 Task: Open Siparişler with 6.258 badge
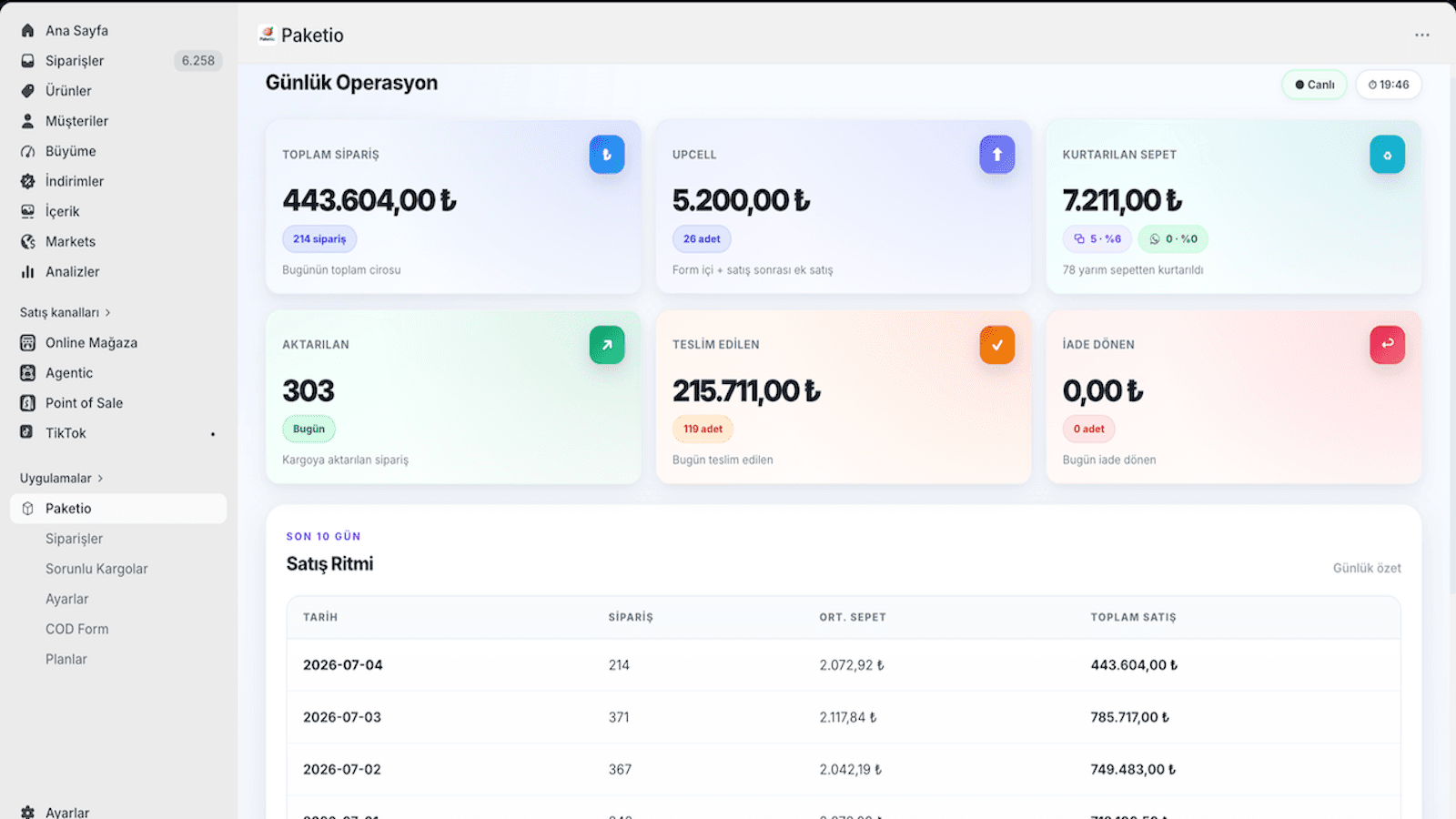click(x=118, y=61)
